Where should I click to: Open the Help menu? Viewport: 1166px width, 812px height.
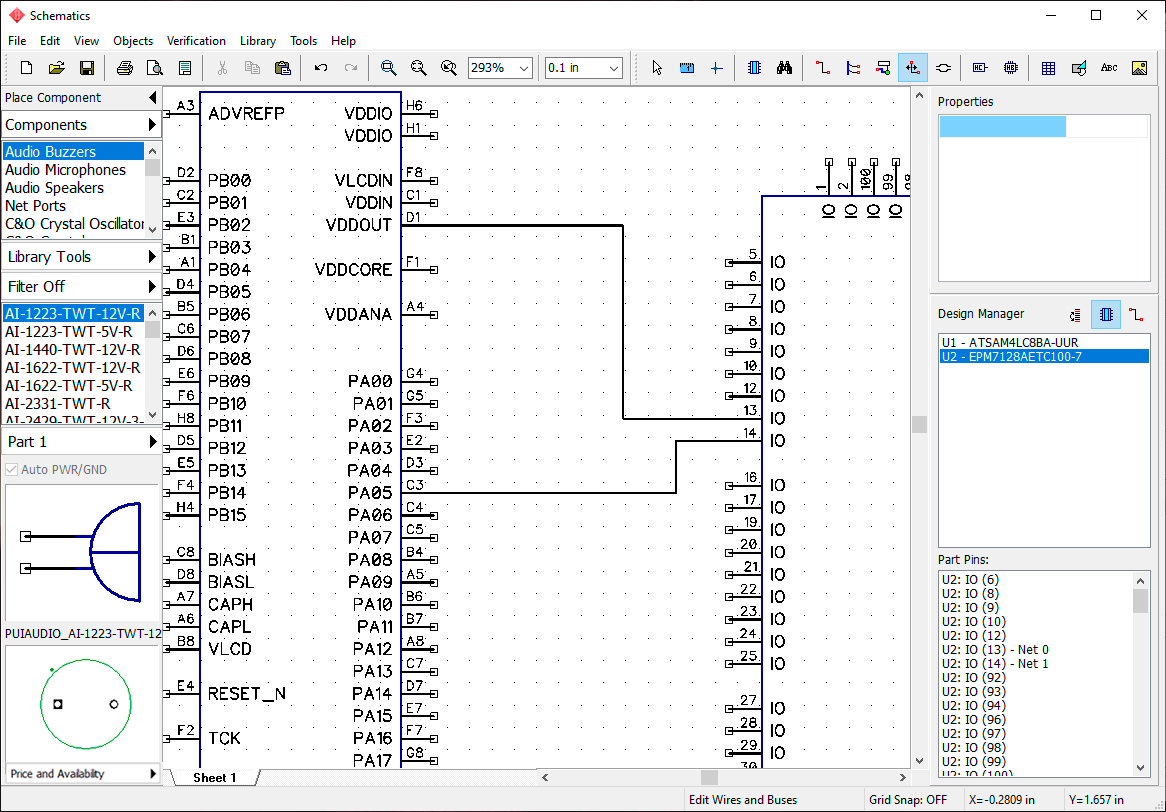[344, 41]
